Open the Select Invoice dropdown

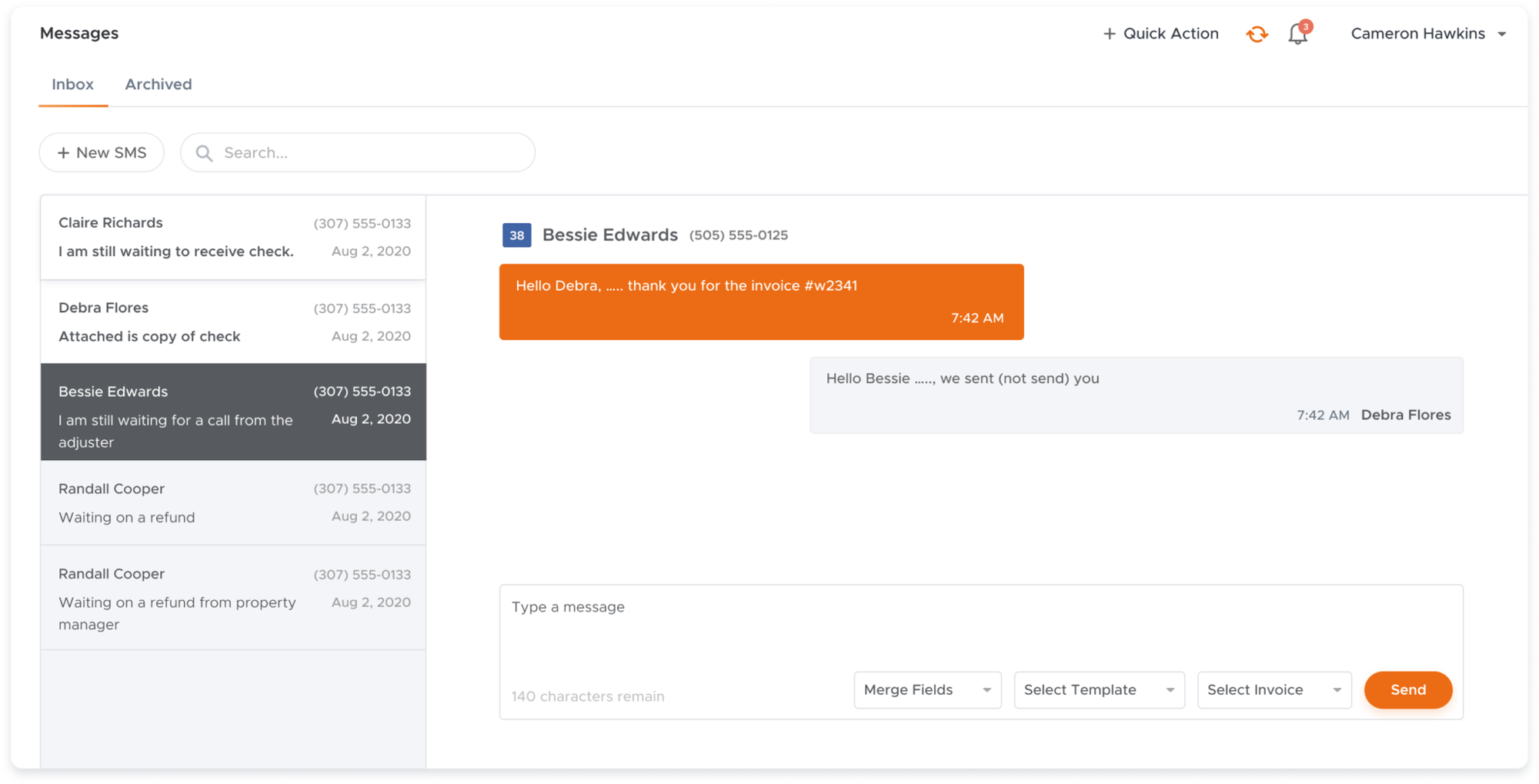(x=1274, y=690)
